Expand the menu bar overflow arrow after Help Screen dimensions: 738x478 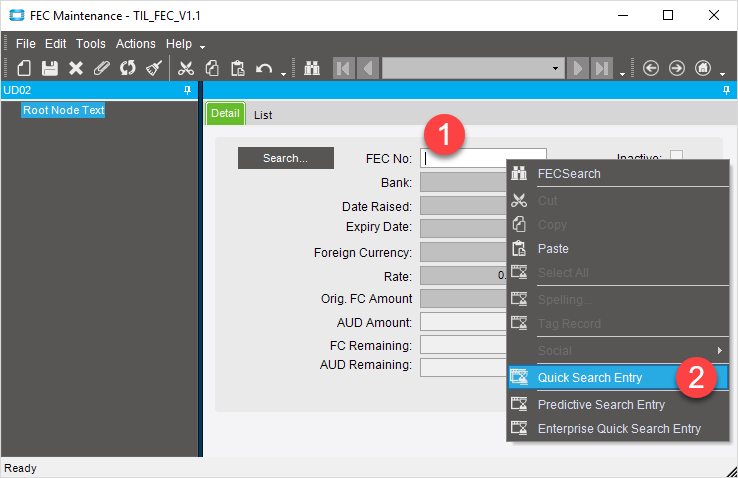(202, 47)
